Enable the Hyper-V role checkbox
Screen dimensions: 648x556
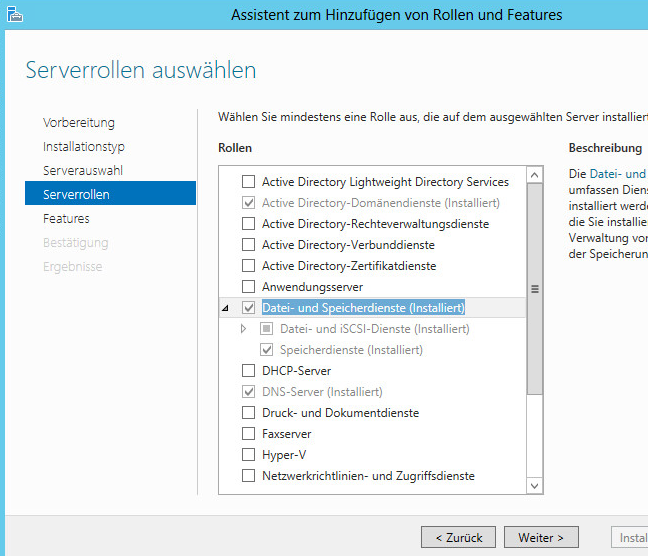click(x=248, y=455)
